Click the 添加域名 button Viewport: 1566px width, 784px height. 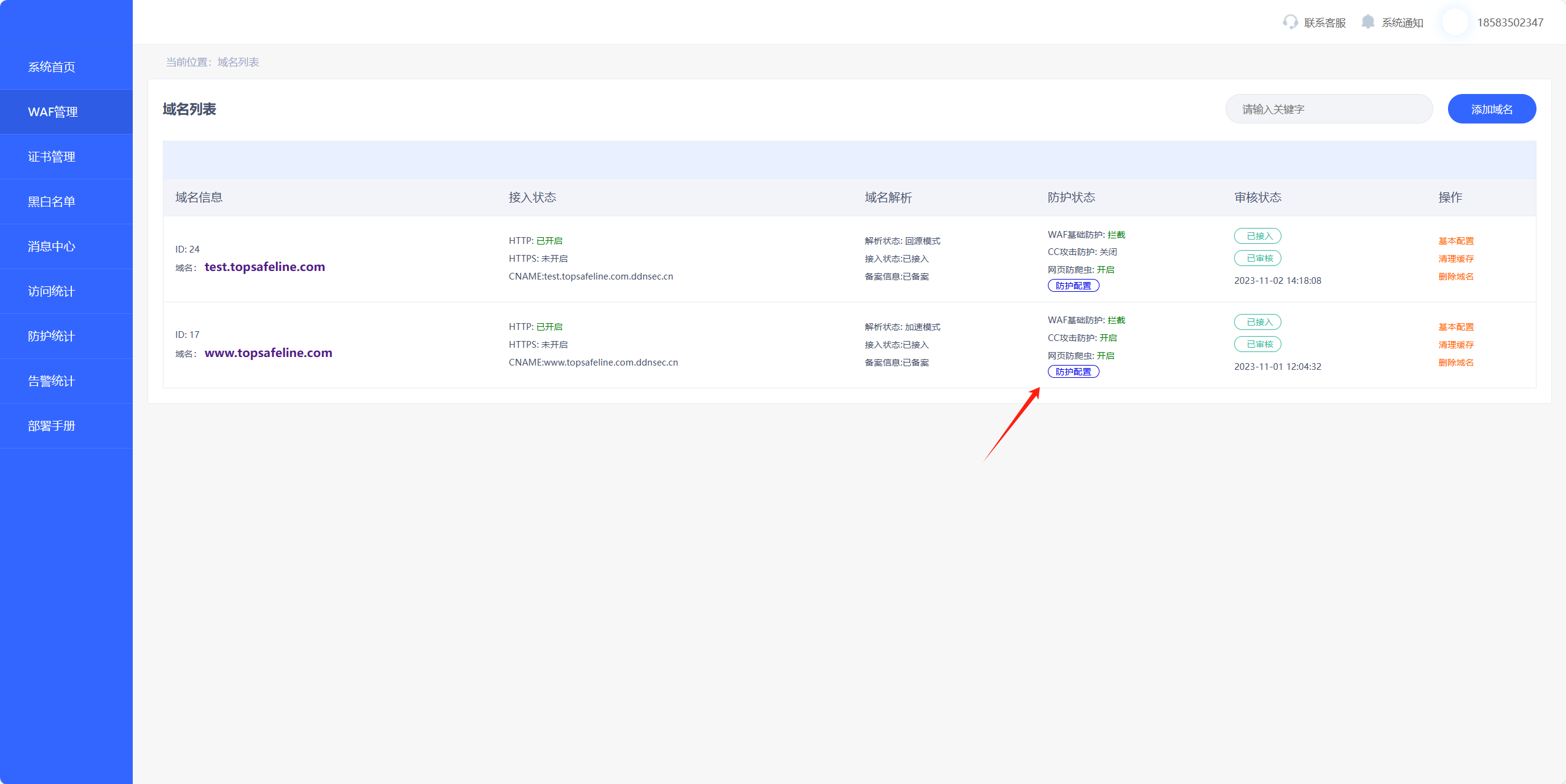pyautogui.click(x=1492, y=109)
